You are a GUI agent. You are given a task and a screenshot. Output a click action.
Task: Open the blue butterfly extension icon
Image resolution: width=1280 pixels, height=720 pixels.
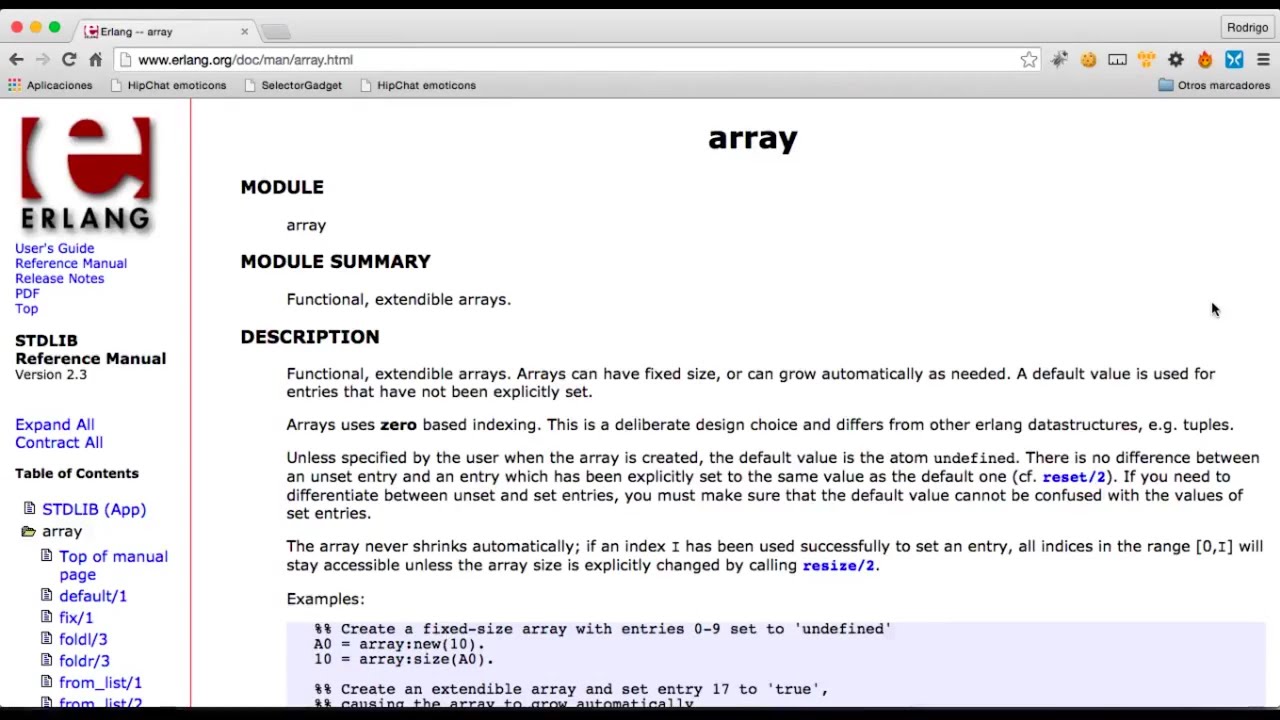(x=1234, y=60)
